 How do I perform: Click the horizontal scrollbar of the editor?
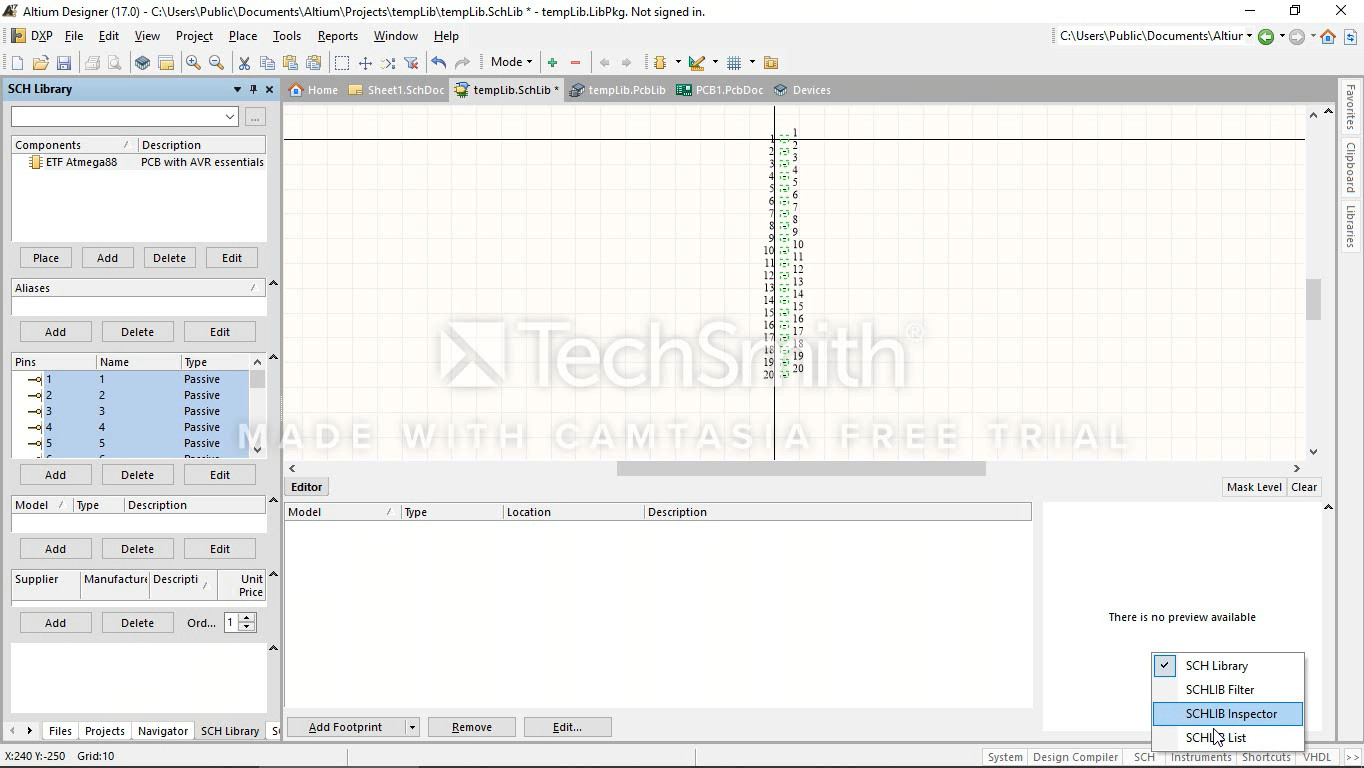800,468
